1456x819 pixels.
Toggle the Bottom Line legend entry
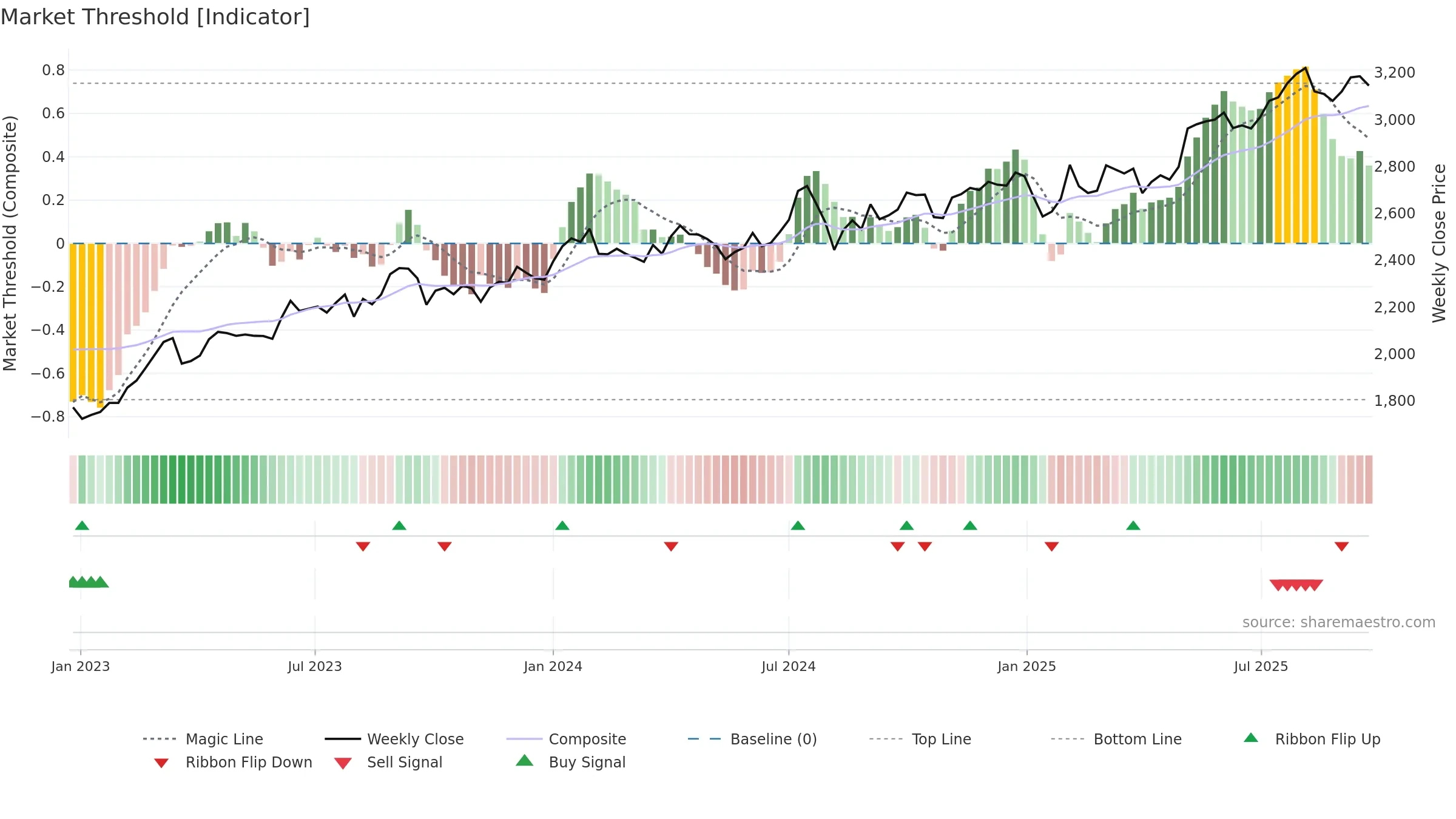1116,739
